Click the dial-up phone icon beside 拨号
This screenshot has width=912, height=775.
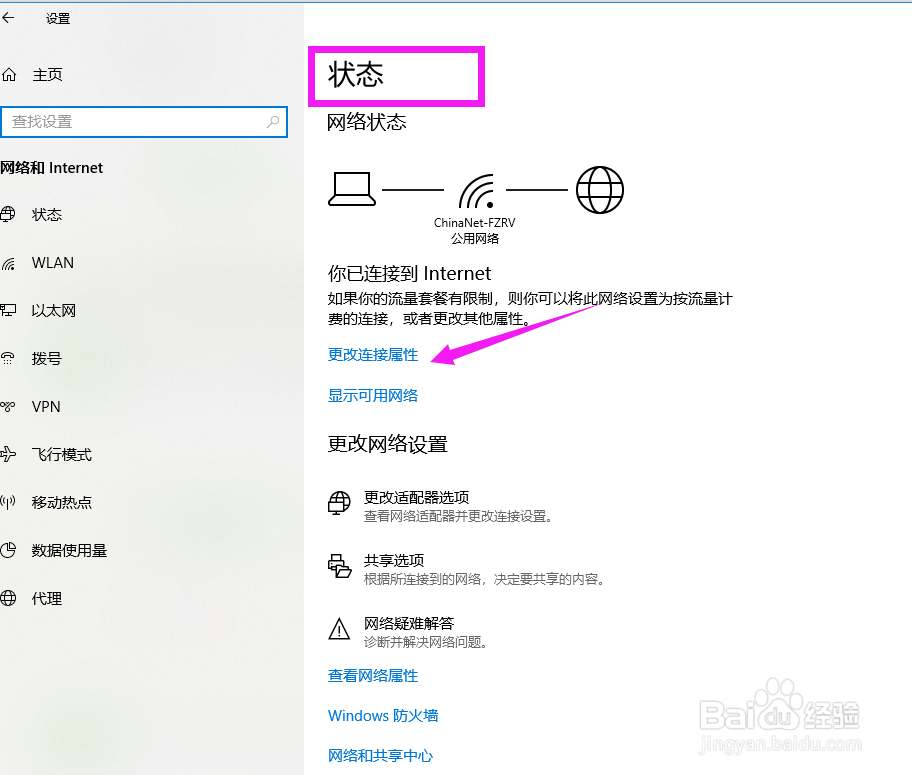[x=14, y=358]
